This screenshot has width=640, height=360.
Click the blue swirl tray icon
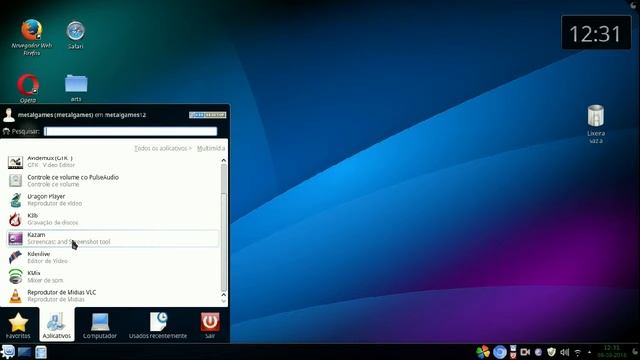click(500, 352)
